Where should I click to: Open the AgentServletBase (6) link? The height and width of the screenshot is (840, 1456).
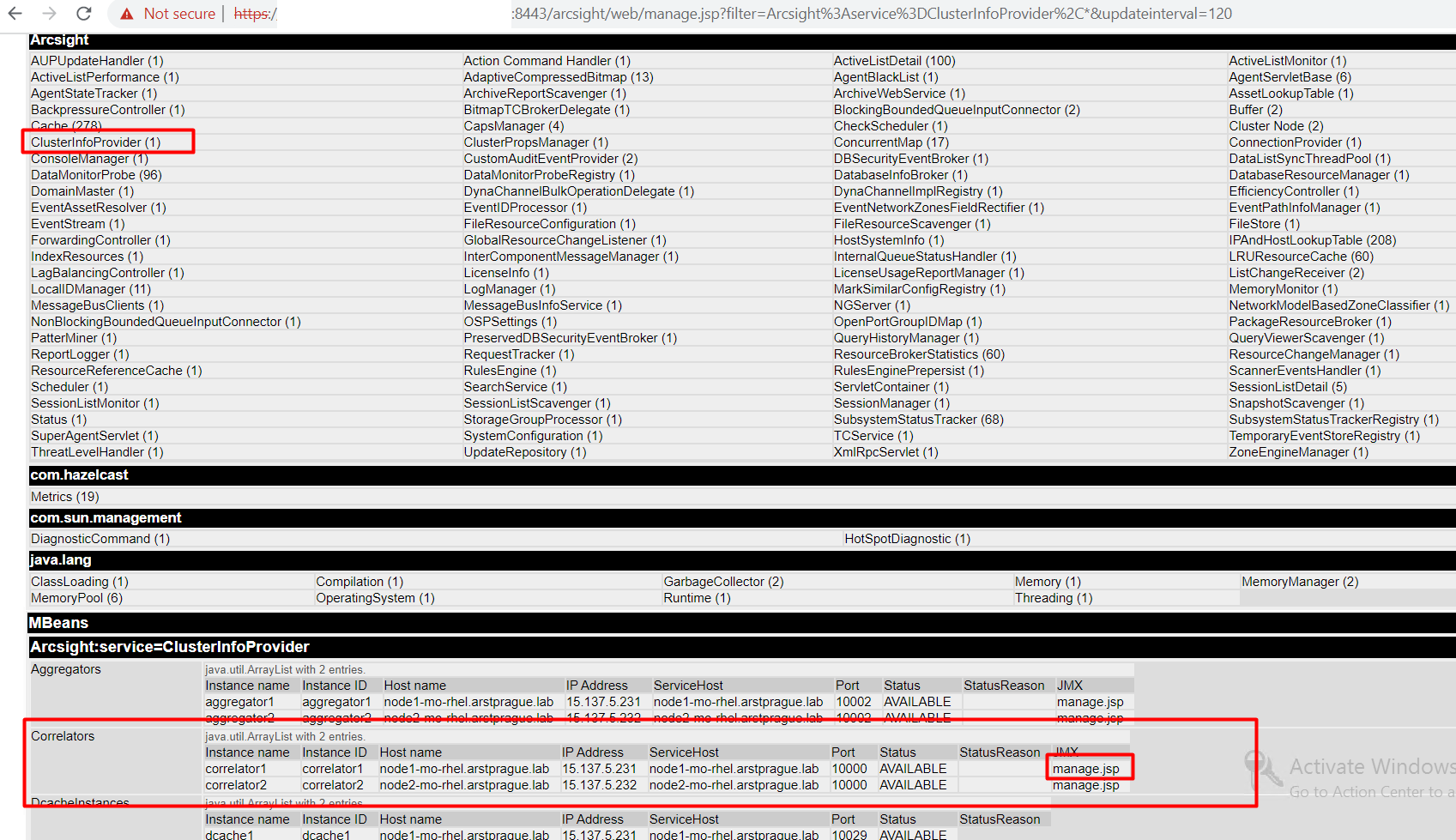[1290, 77]
